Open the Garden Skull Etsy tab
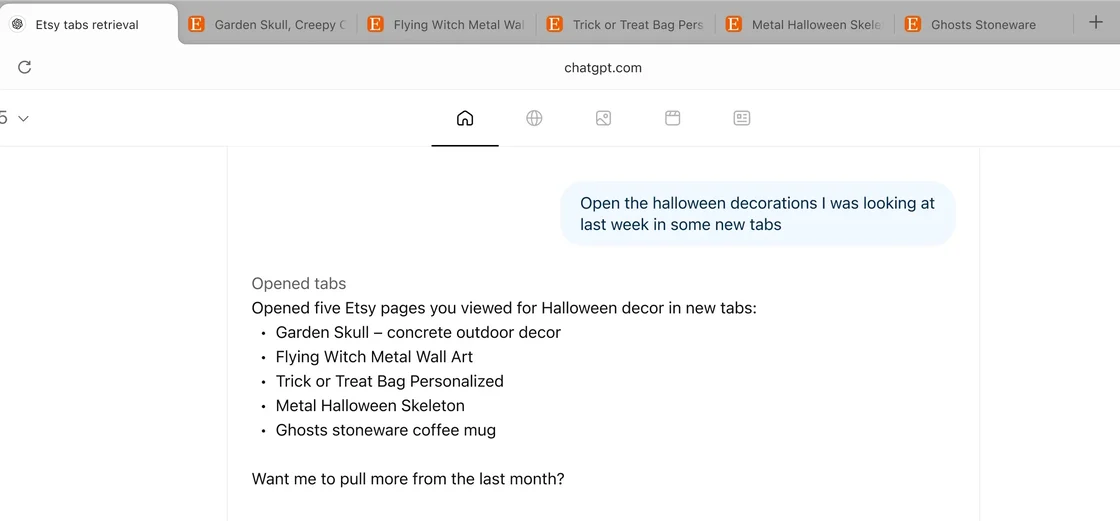This screenshot has height=521, width=1120. [x=268, y=25]
